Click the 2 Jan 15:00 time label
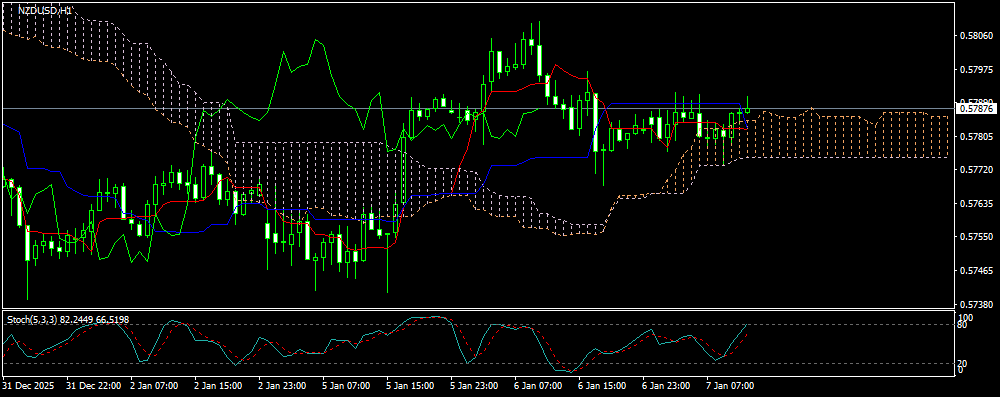Viewport: 1000px width, 397px height. [218, 386]
